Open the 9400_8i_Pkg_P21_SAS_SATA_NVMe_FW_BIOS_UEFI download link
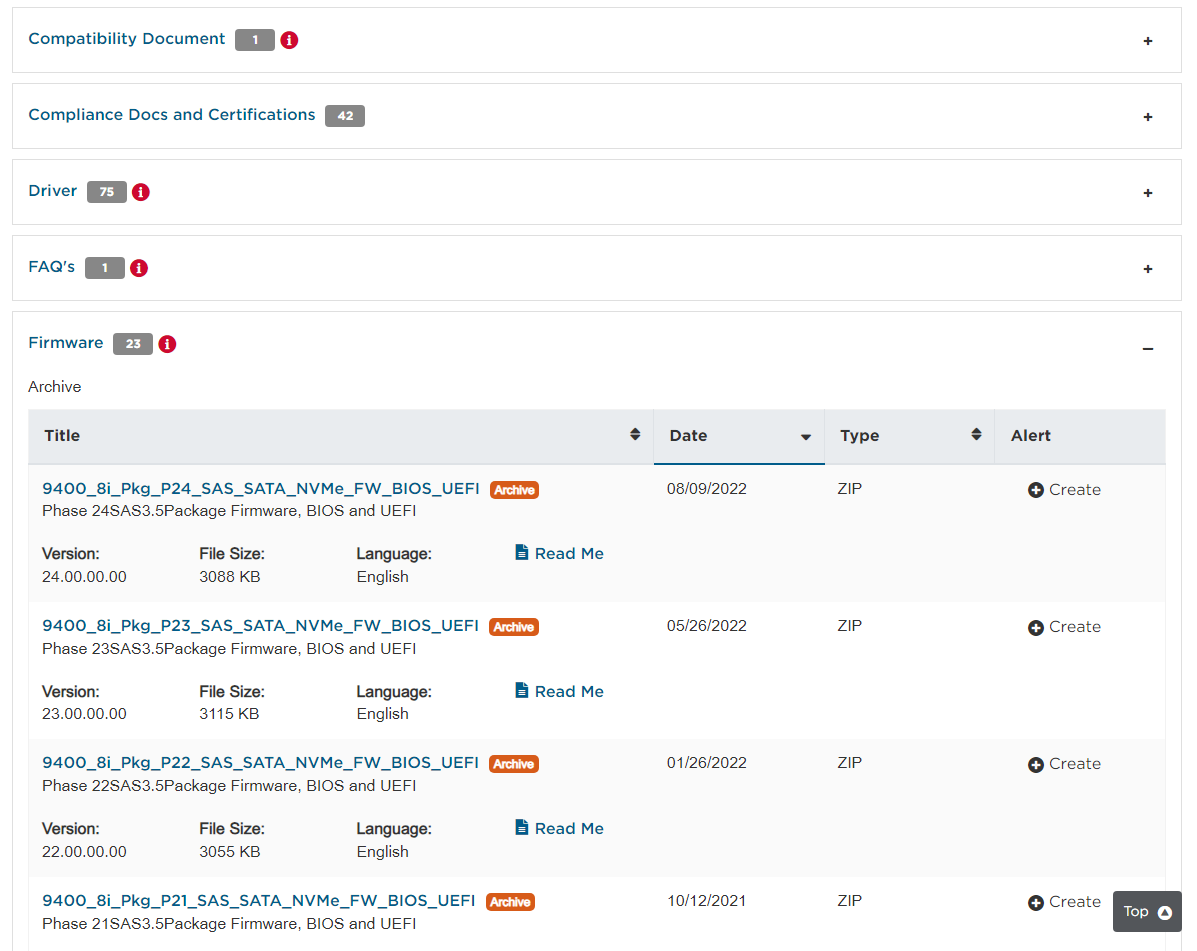 click(259, 901)
